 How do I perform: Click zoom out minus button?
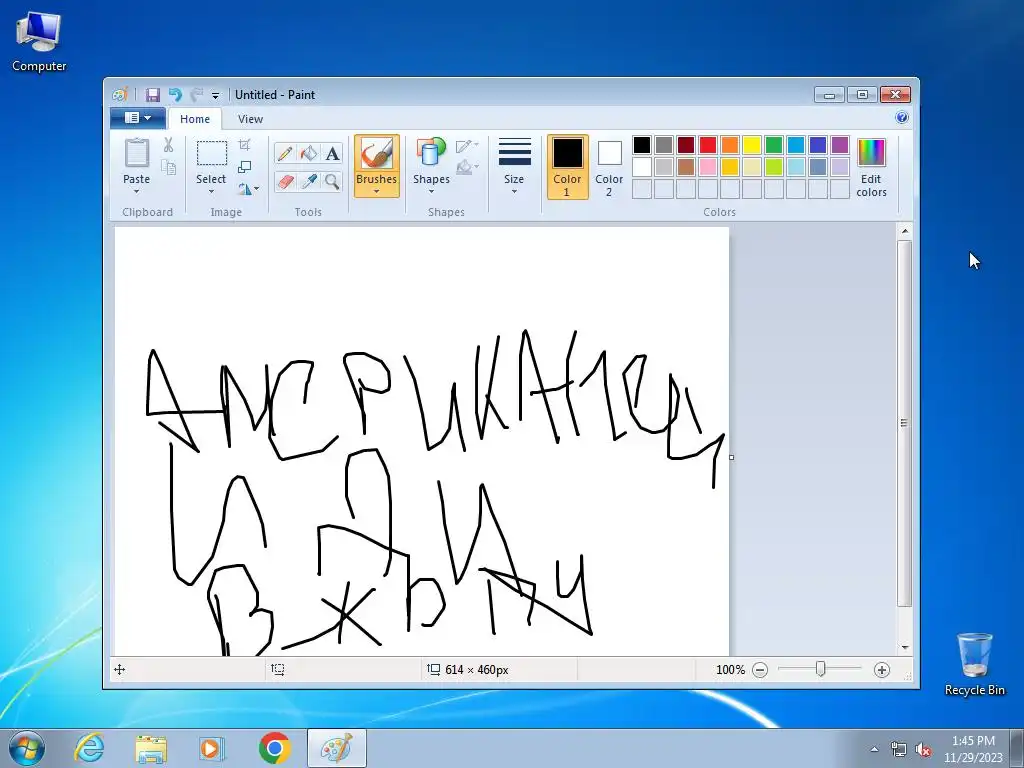(760, 670)
